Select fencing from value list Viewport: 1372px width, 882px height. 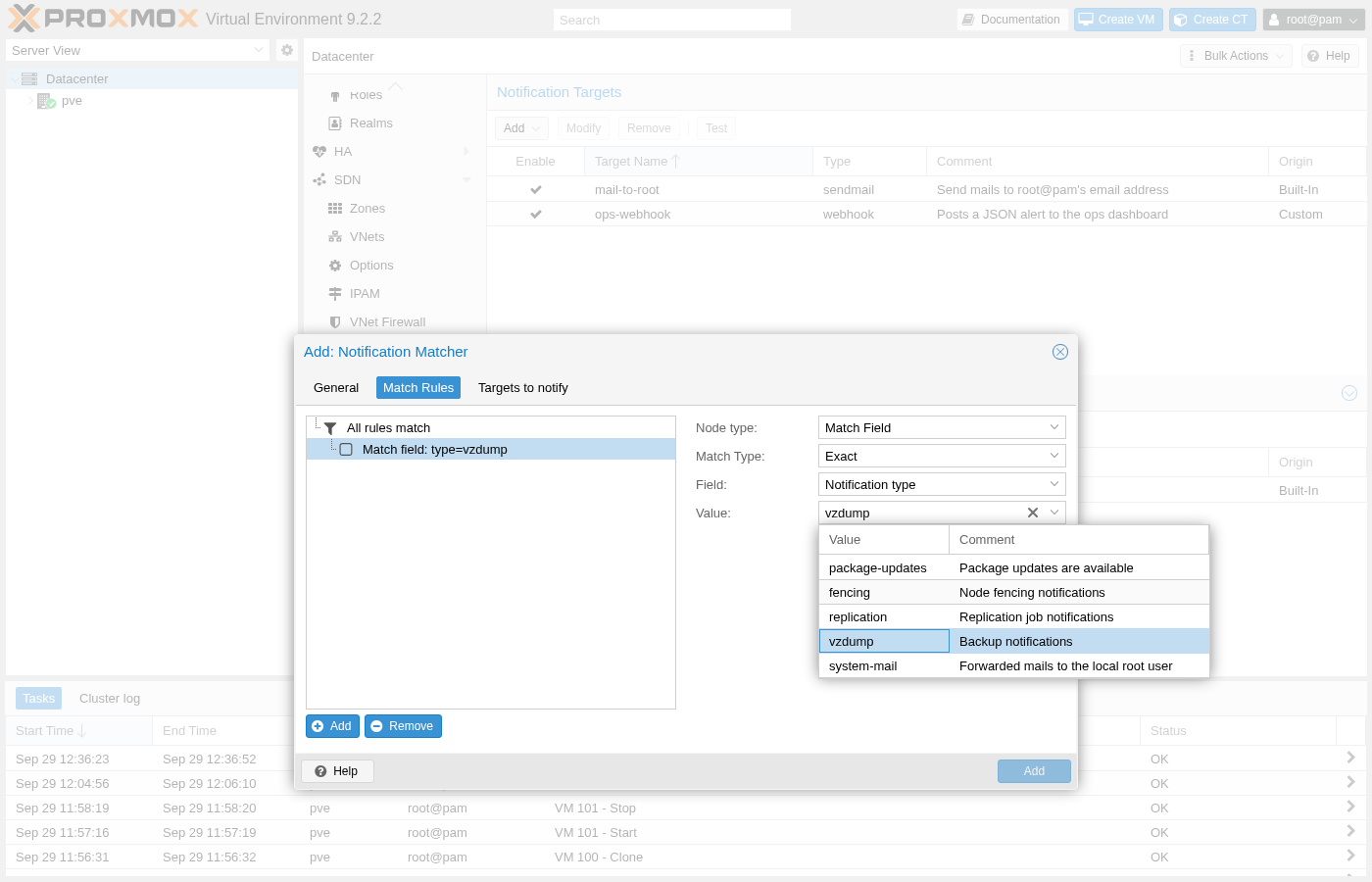coord(1014,593)
